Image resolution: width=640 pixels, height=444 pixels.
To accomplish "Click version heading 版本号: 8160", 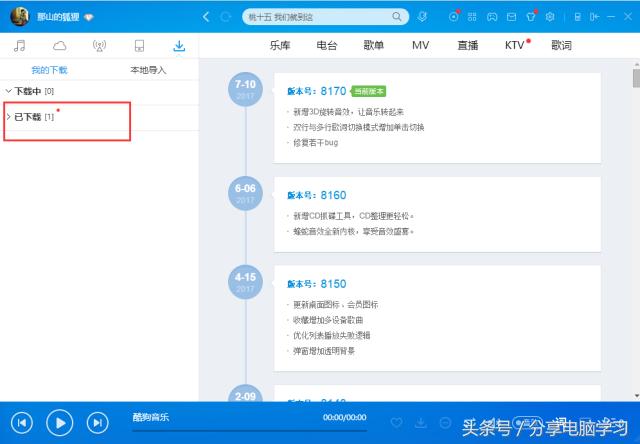I will [317, 195].
